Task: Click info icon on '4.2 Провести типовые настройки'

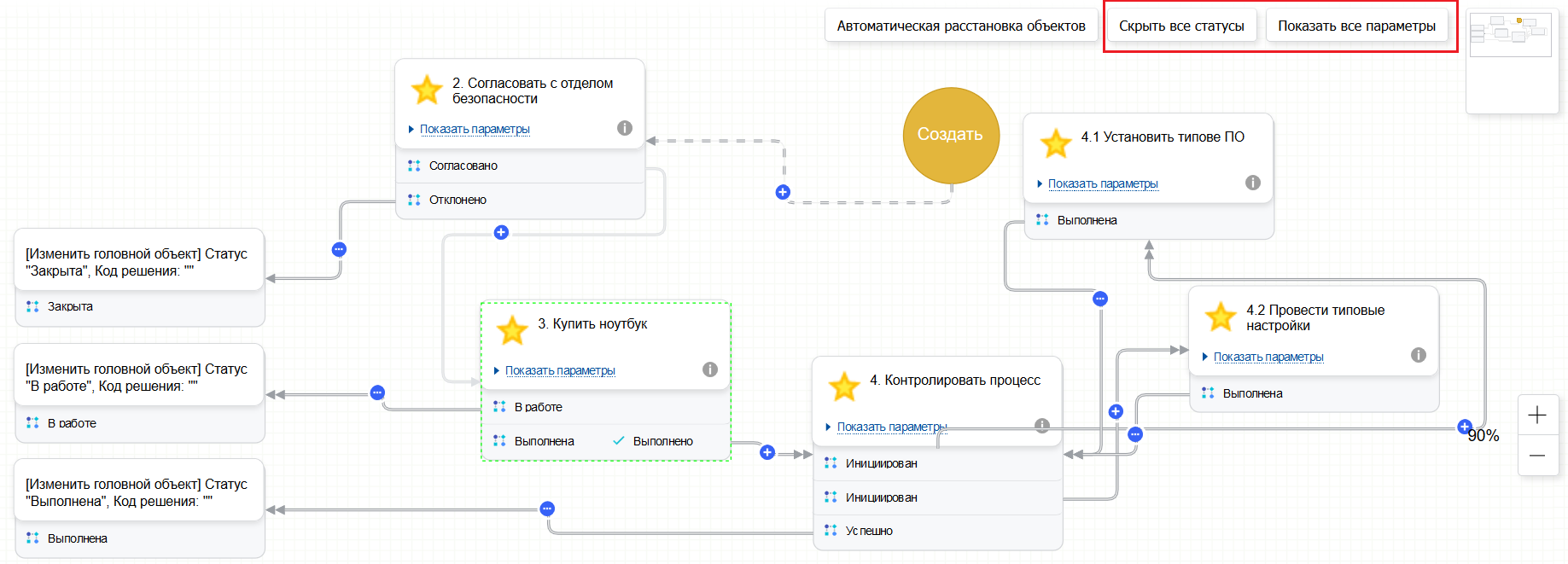Action: [x=1419, y=355]
